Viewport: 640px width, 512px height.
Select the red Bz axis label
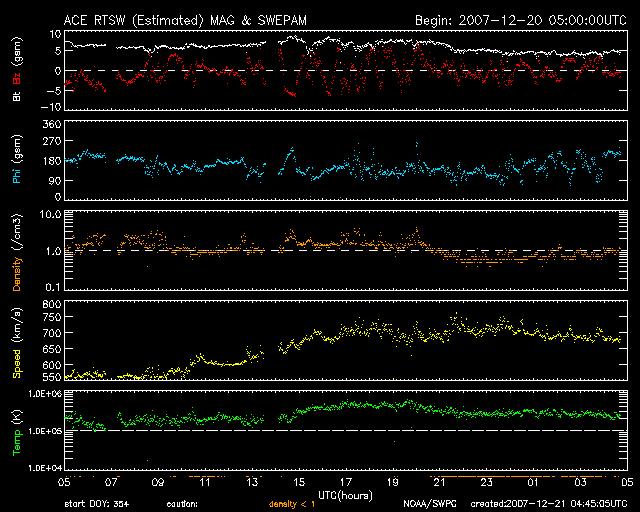coord(16,76)
